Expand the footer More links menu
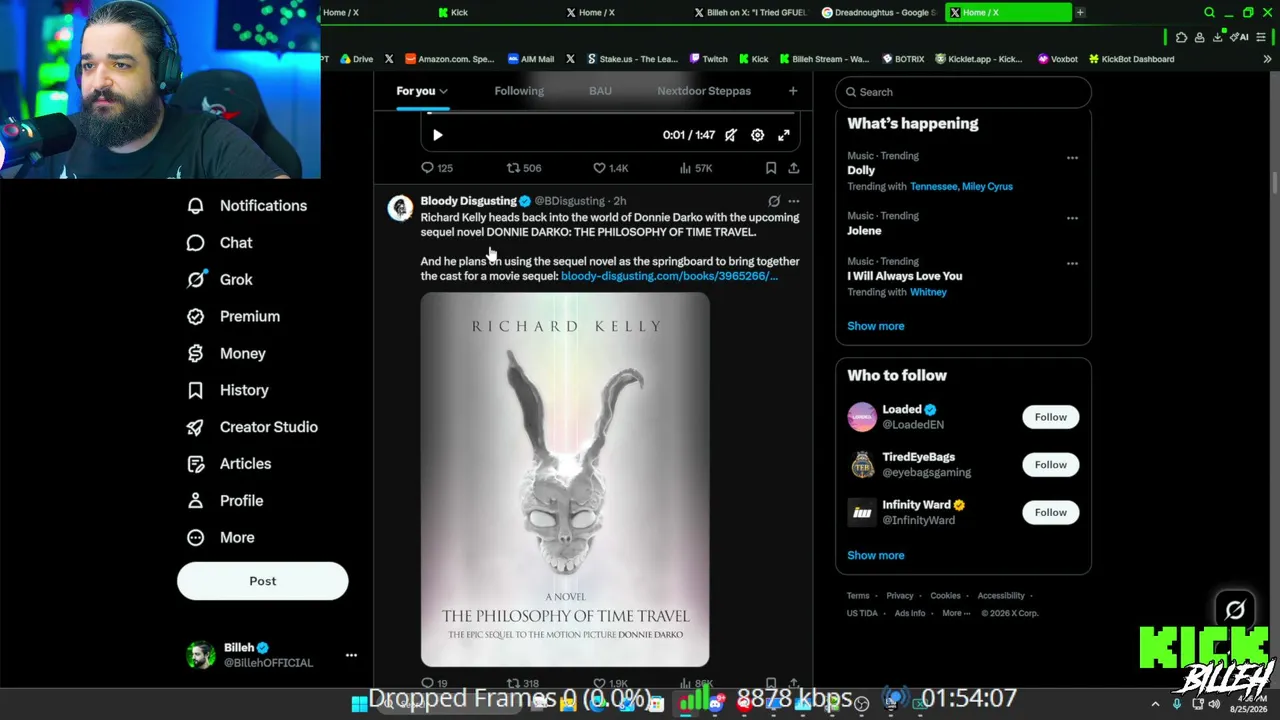Viewport: 1280px width, 720px height. tap(955, 613)
